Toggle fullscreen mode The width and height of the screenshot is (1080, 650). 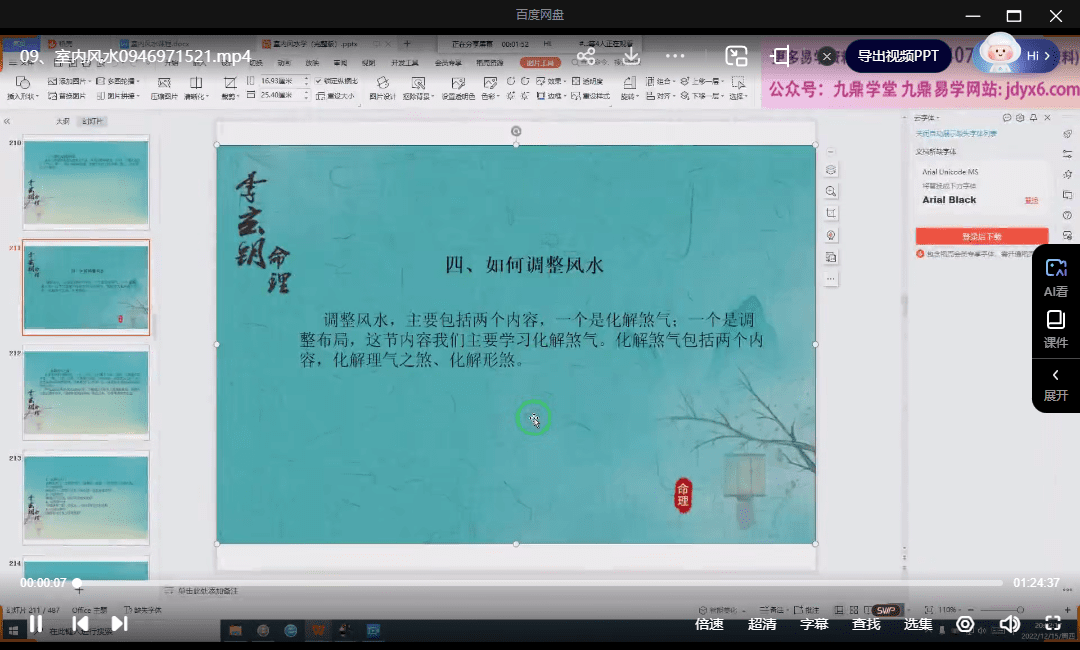tap(1053, 624)
